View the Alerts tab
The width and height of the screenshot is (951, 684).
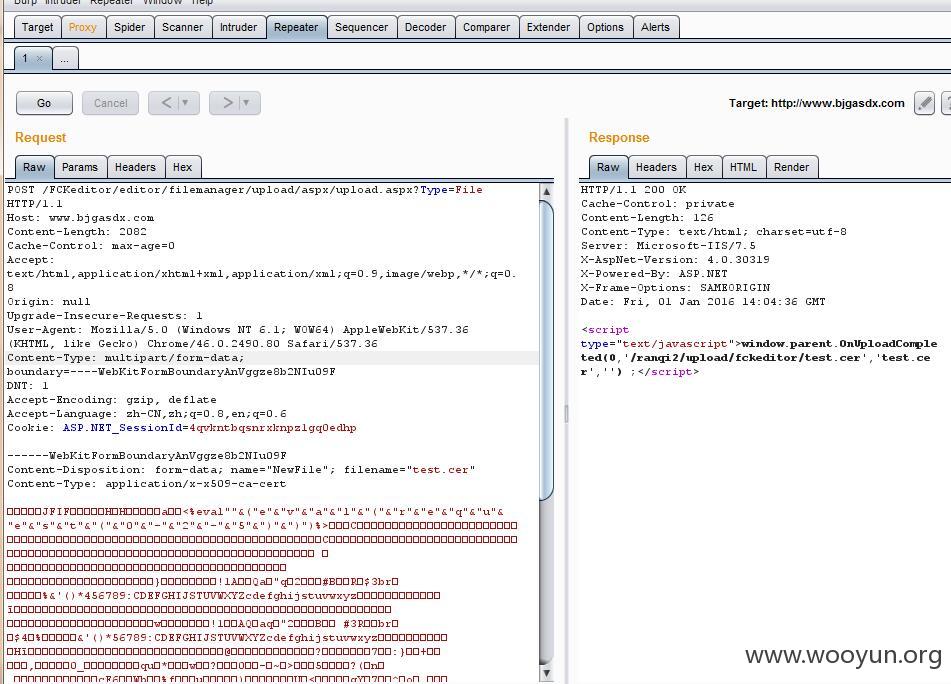click(x=656, y=27)
